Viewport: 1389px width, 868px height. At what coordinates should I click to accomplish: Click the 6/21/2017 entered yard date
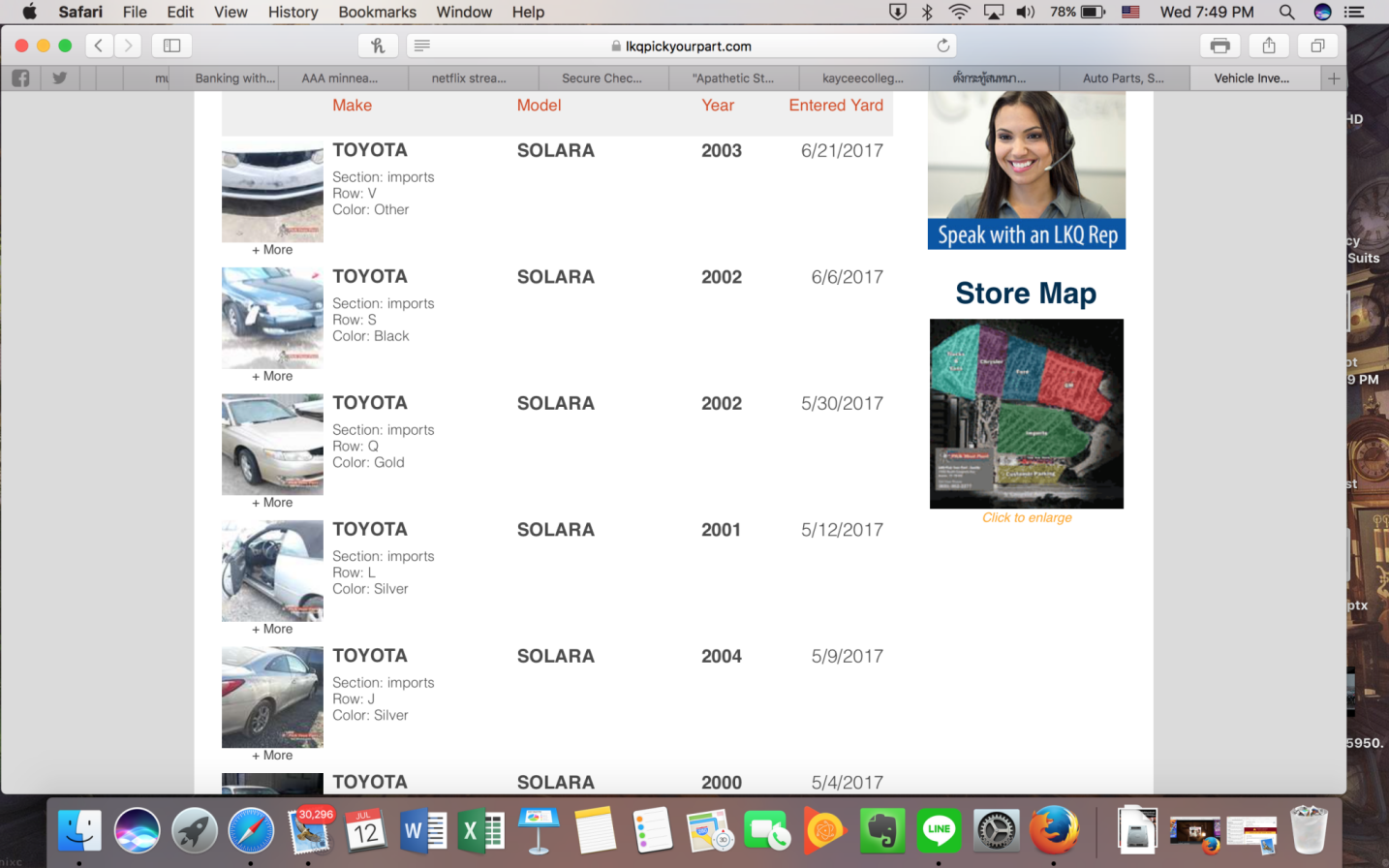click(842, 150)
